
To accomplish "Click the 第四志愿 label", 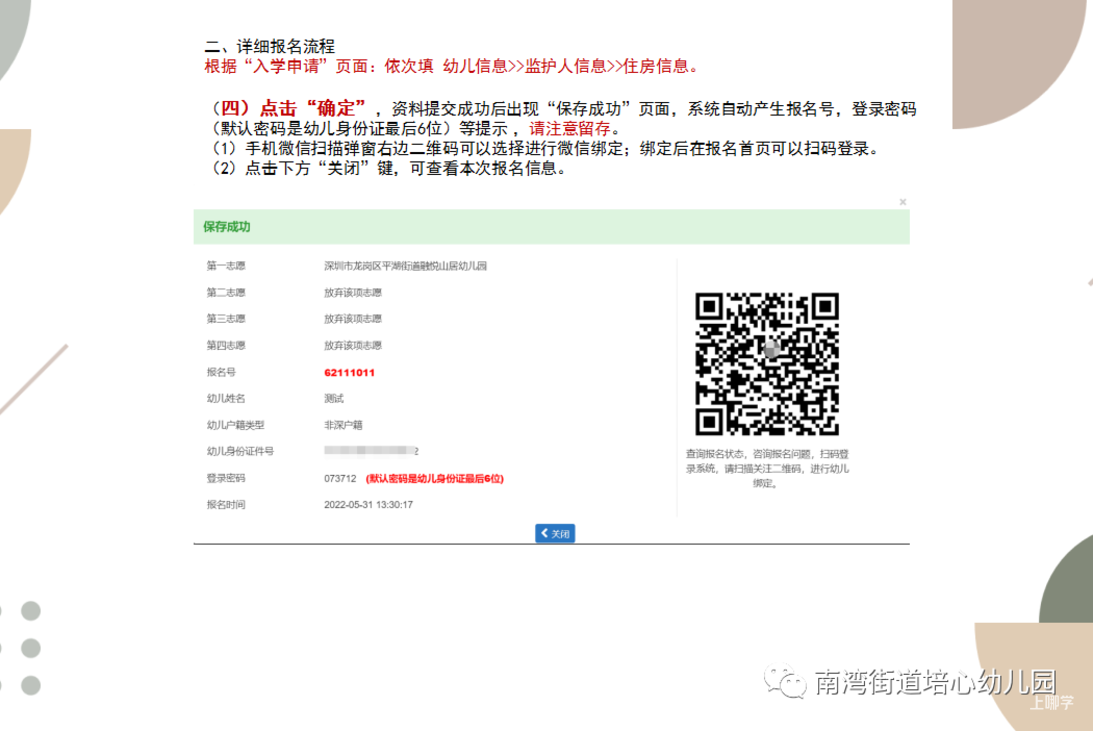I will click(226, 346).
